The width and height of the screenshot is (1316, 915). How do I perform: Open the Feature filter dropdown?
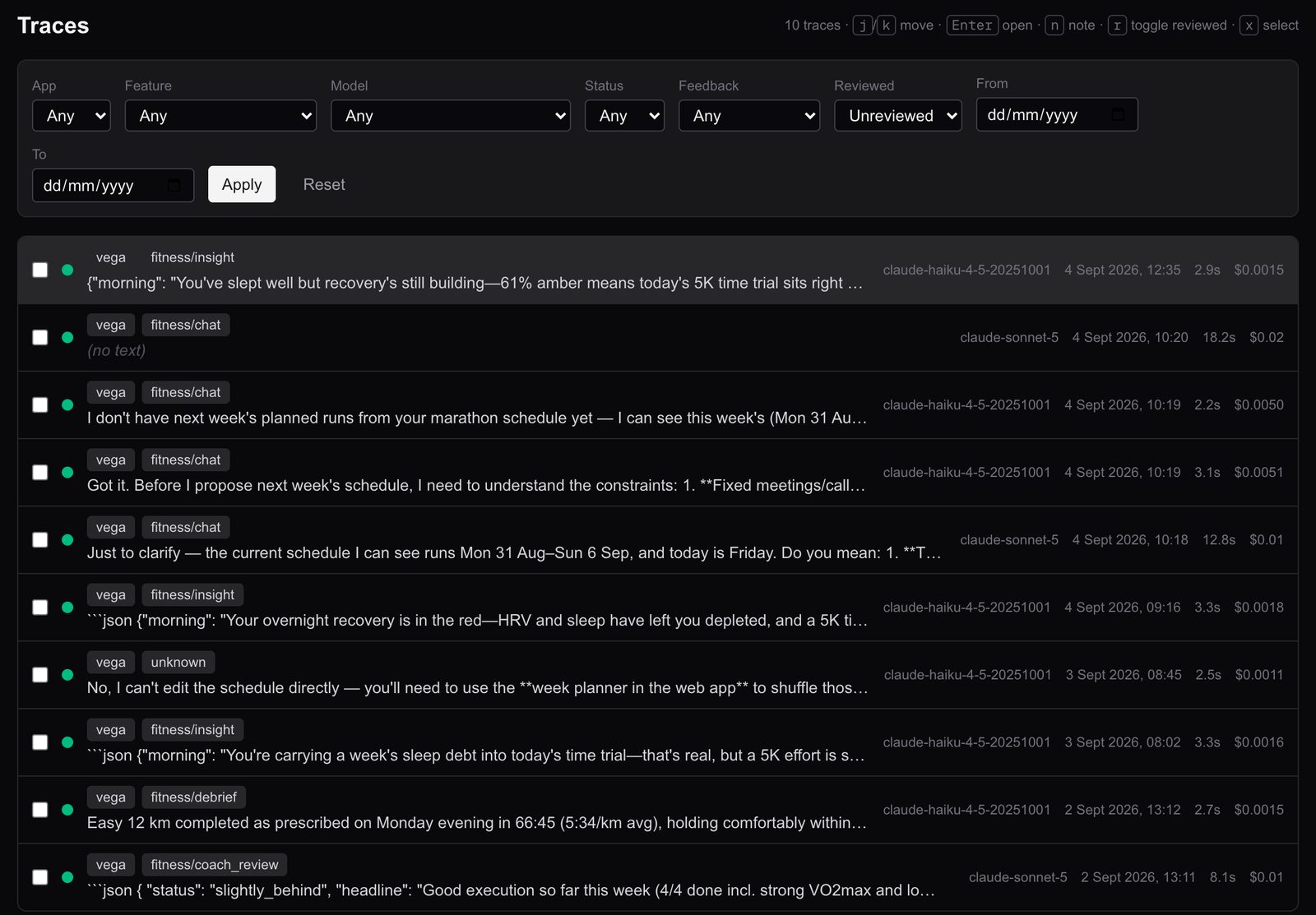point(220,116)
